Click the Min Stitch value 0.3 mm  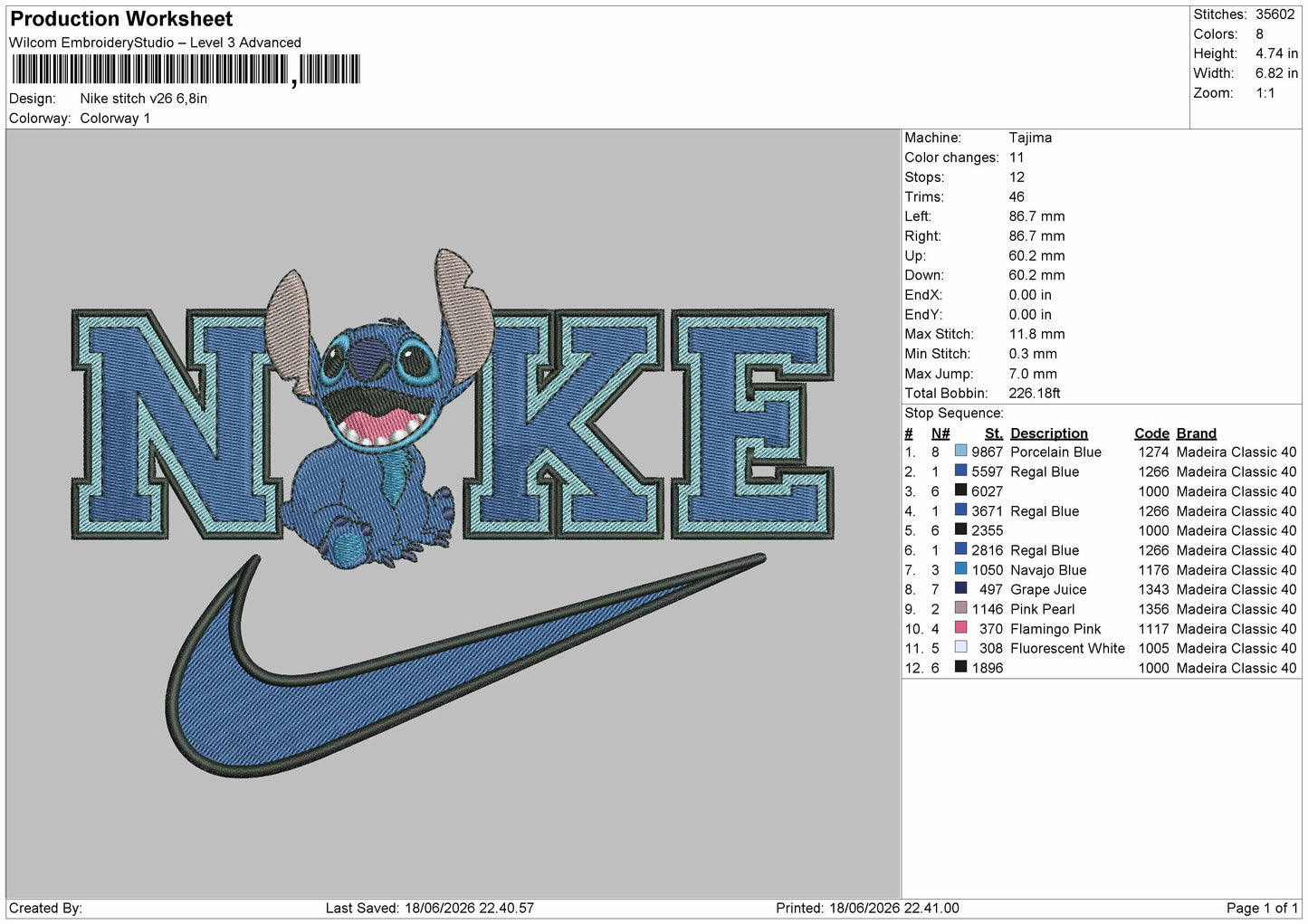1035,354
